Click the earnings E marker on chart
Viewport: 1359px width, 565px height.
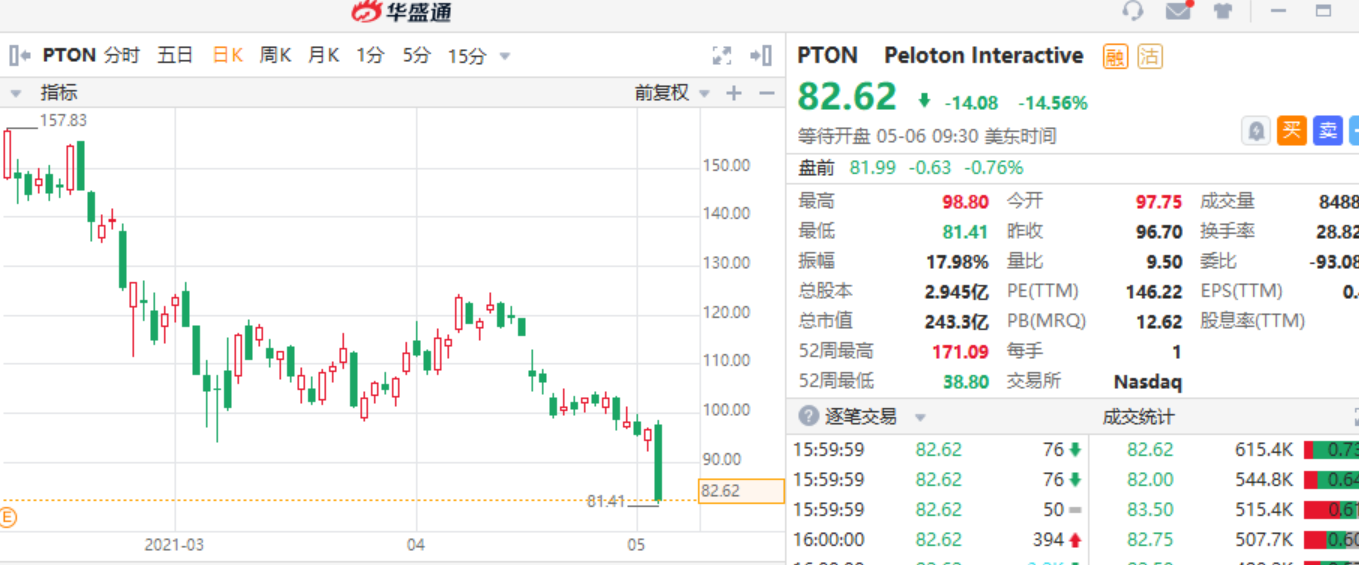8,517
